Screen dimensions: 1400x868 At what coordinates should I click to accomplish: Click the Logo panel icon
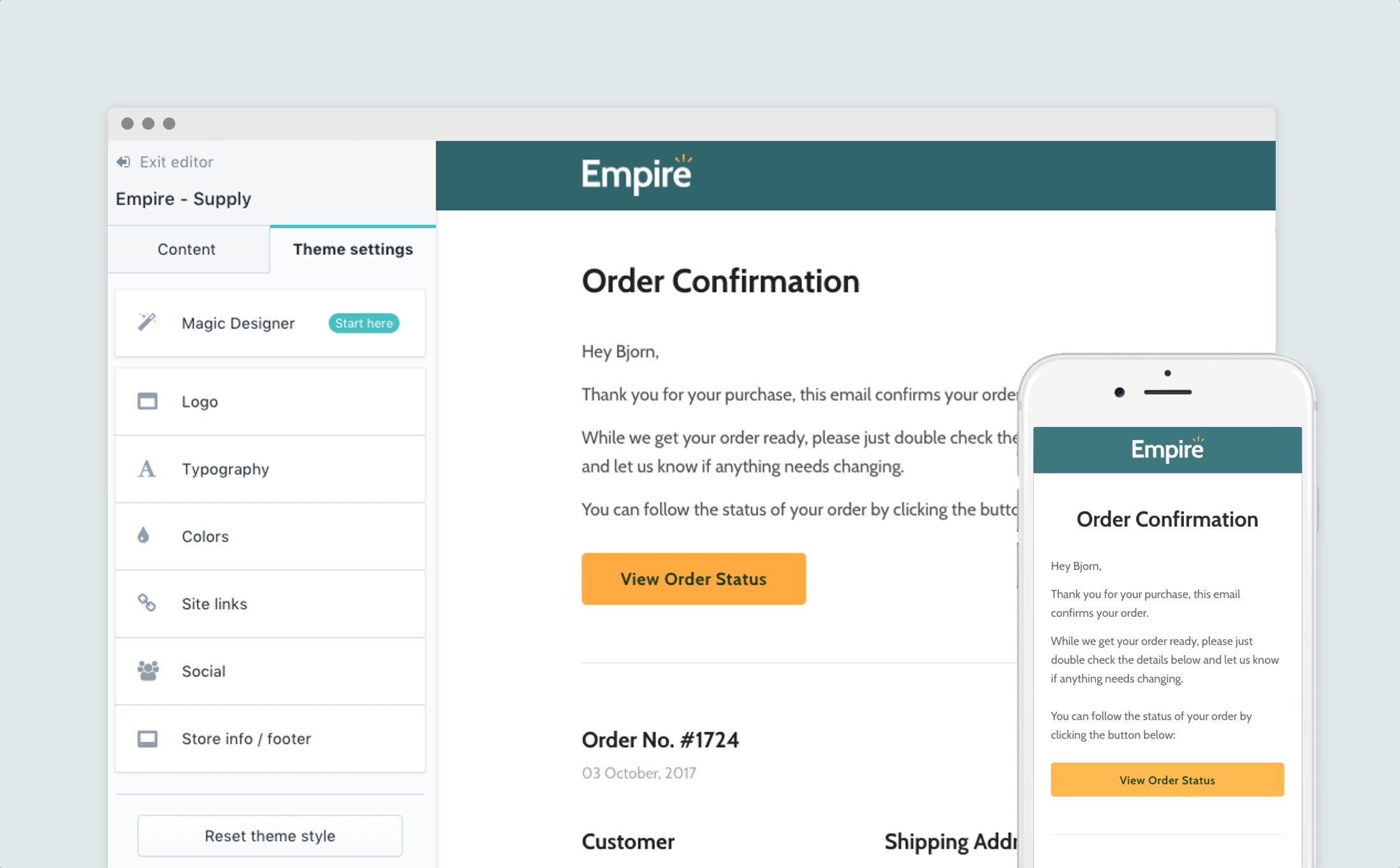click(147, 401)
